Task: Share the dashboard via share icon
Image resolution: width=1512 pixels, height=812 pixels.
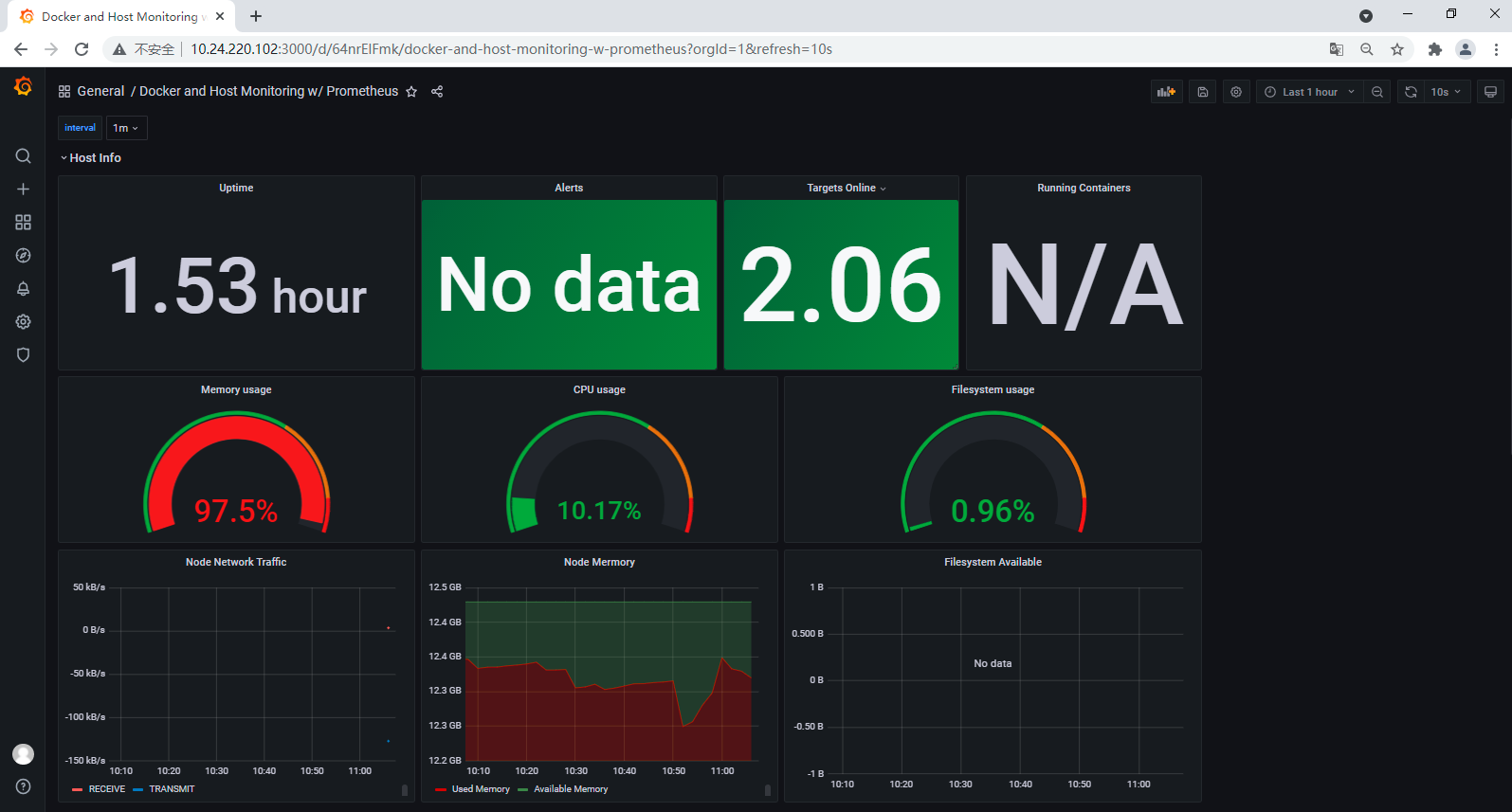Action: (x=437, y=92)
